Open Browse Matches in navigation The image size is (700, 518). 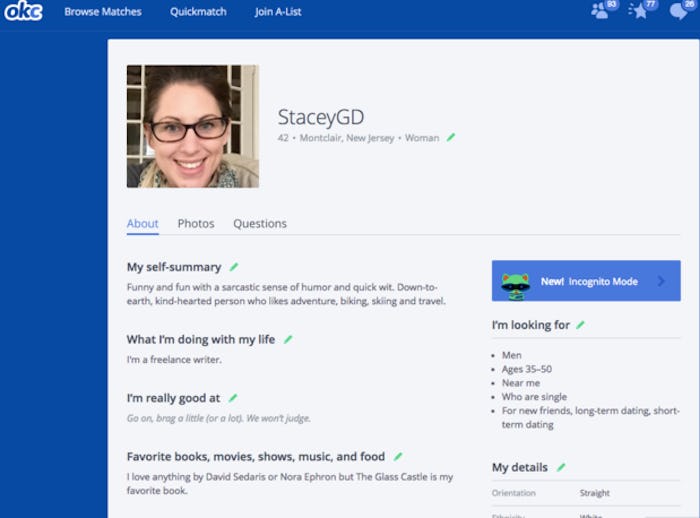[103, 12]
